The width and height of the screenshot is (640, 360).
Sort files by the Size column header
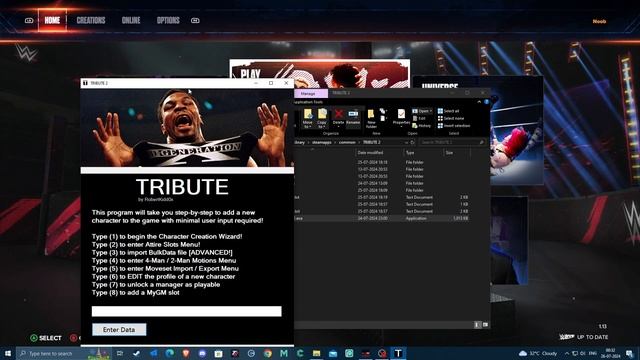coord(449,153)
